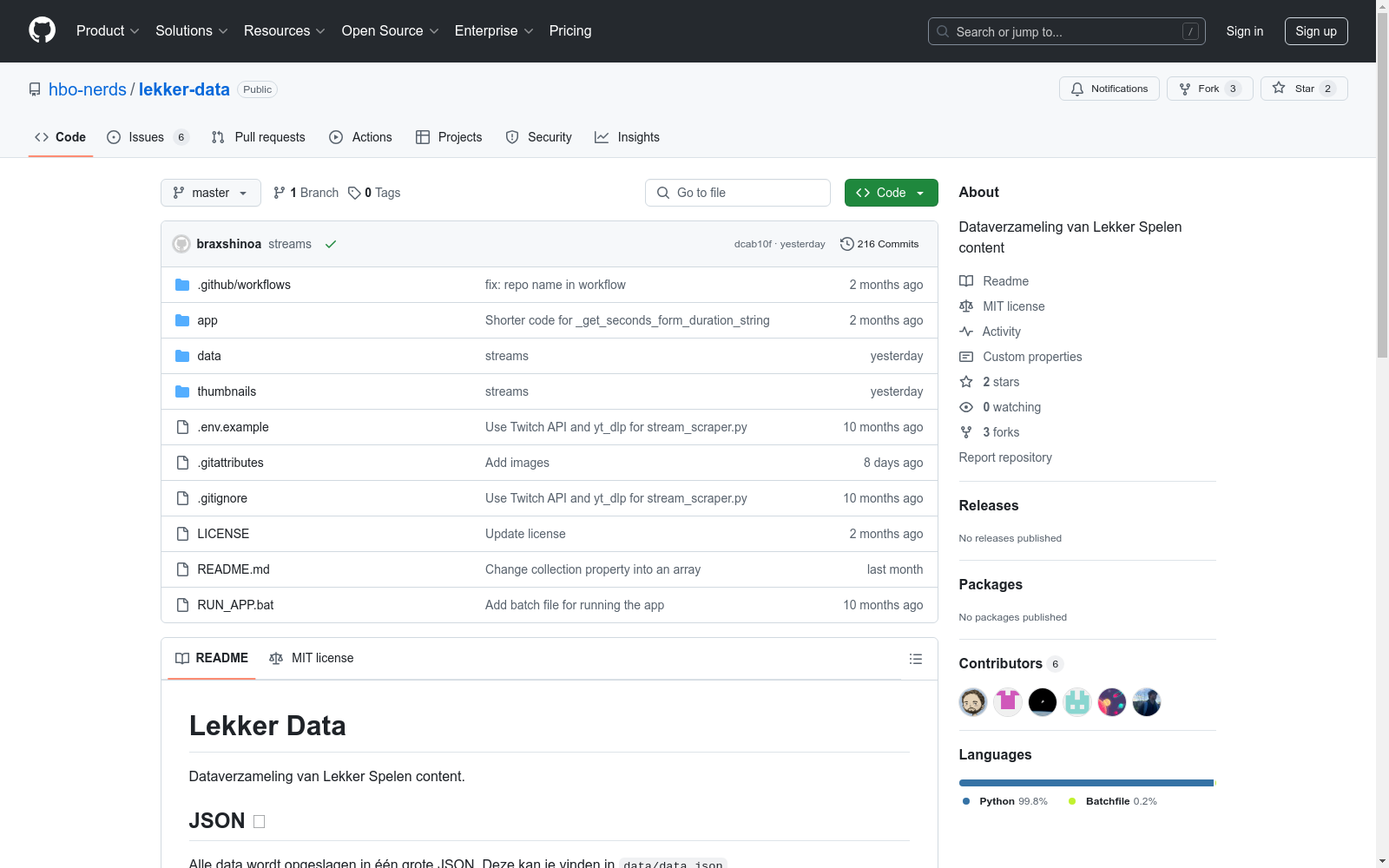Click the README.md file icon

pos(182,569)
